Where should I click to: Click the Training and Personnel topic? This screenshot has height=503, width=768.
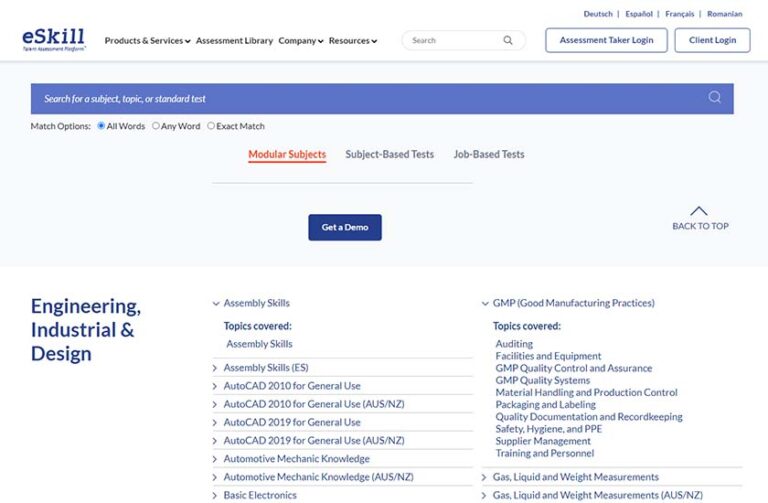click(545, 454)
